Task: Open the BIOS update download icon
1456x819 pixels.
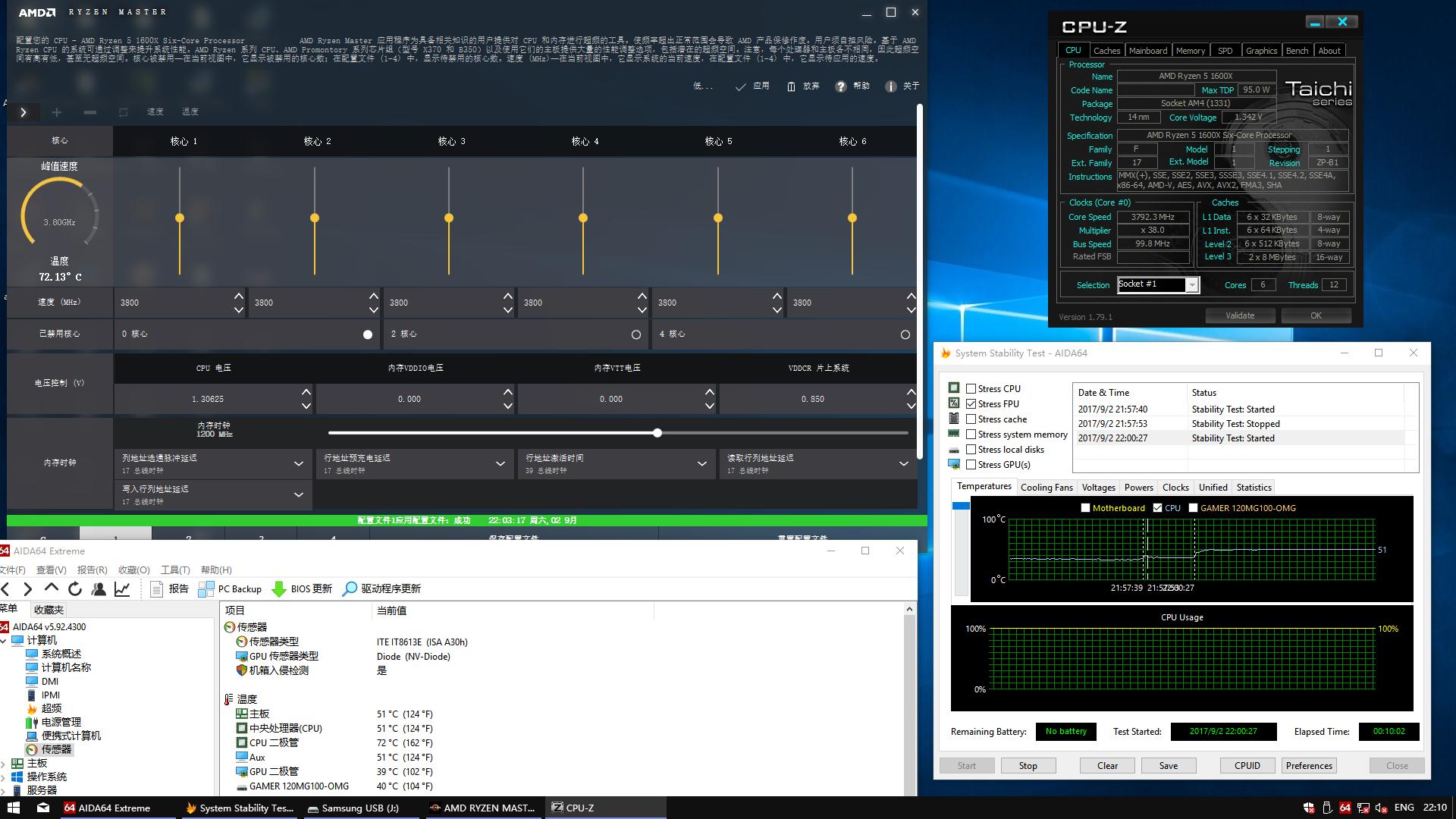Action: [278, 588]
